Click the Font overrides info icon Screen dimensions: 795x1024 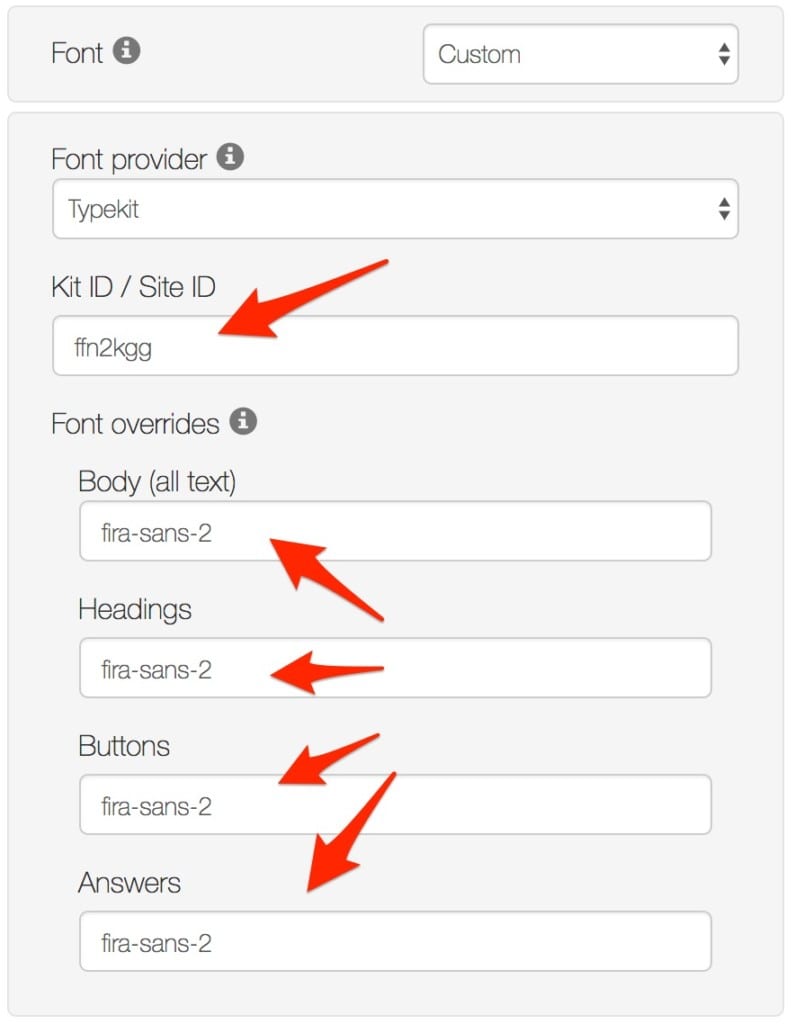pos(243,421)
